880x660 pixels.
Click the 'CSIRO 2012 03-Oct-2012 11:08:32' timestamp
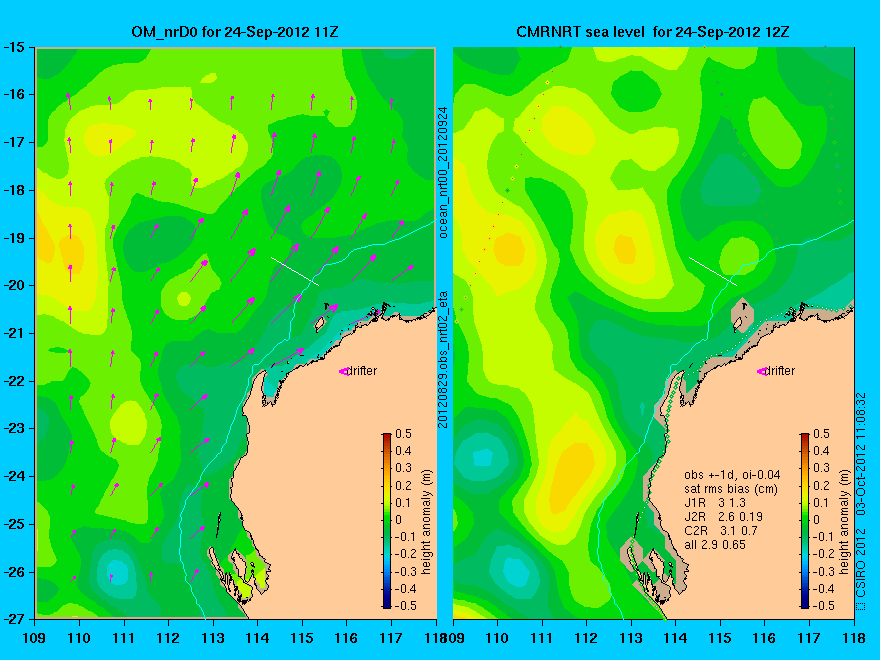[x=861, y=501]
